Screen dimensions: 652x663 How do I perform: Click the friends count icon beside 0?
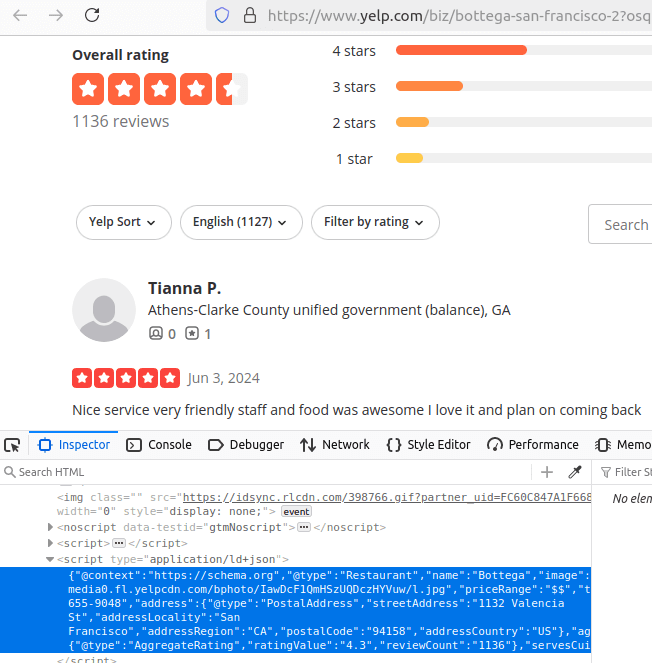pyautogui.click(x=156, y=333)
